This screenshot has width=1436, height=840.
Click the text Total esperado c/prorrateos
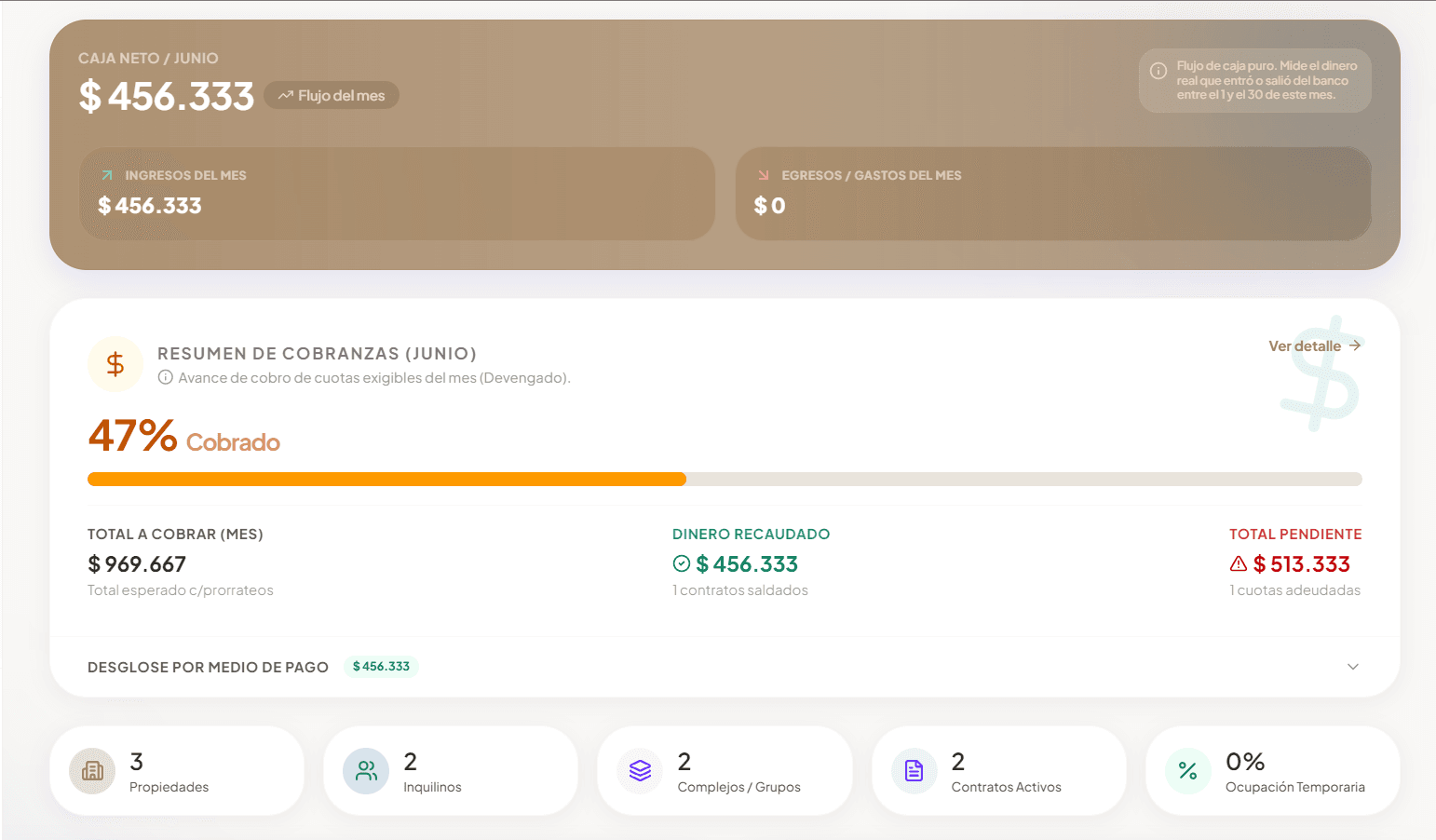tap(181, 590)
